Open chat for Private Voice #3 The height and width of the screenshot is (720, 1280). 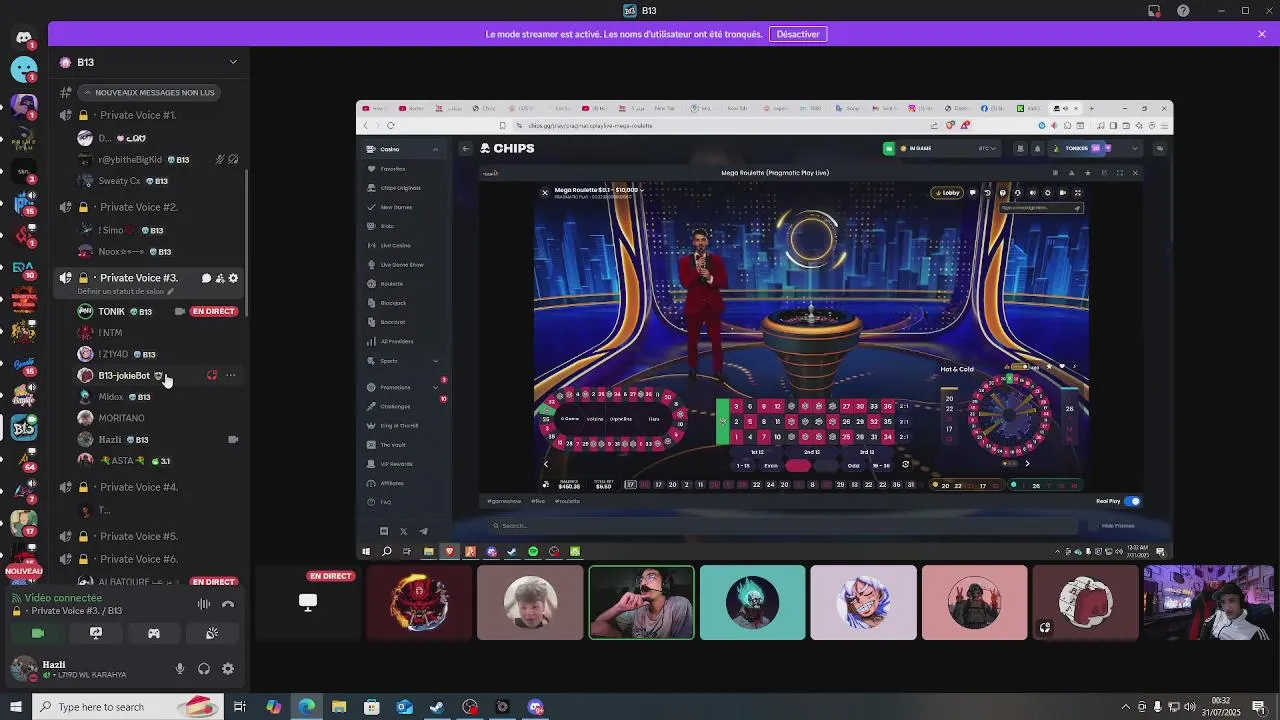pyautogui.click(x=206, y=278)
